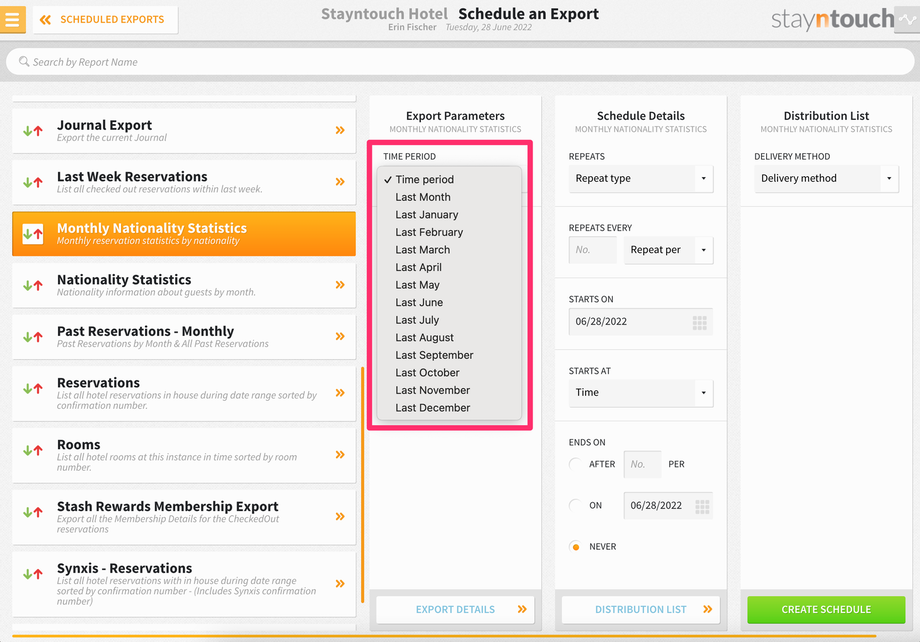920x642 pixels.
Task: Click the arrows icon beside Stash Rewards Membership Export
Action: tap(33, 512)
